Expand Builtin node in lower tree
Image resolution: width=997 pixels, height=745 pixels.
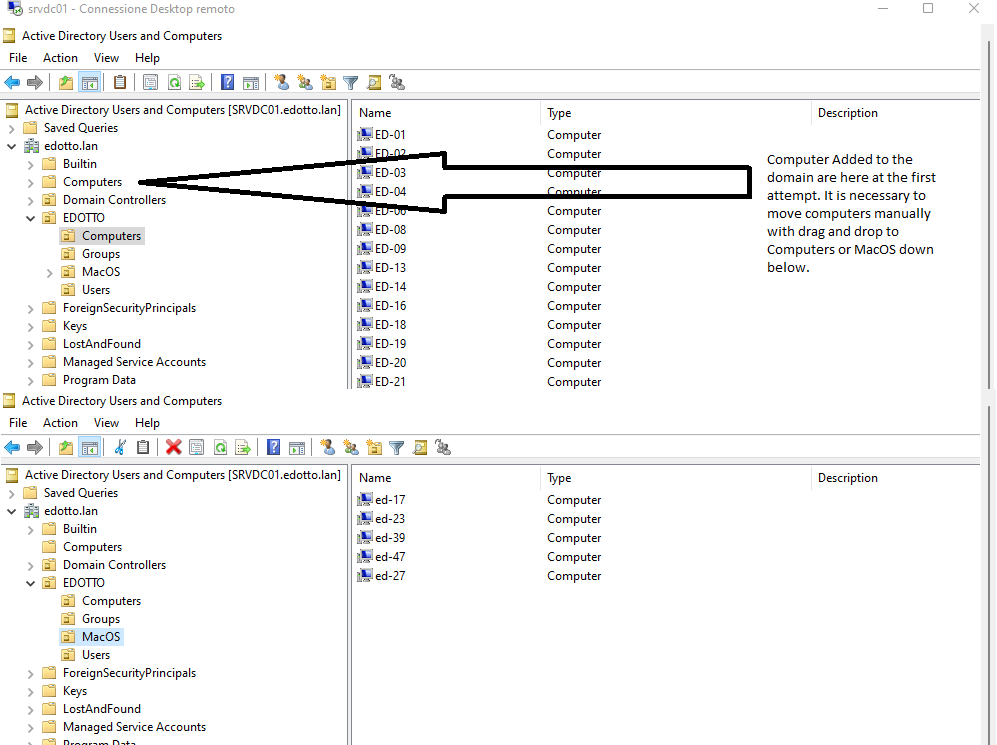tap(30, 529)
